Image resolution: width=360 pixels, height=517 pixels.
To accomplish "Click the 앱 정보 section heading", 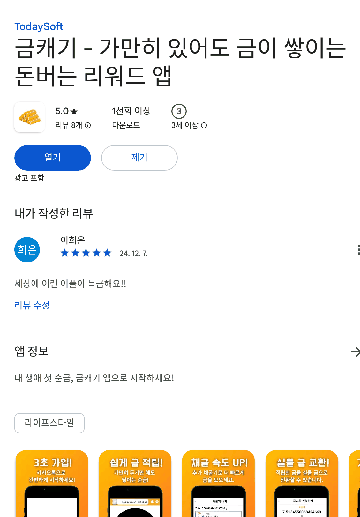I will tap(32, 351).
